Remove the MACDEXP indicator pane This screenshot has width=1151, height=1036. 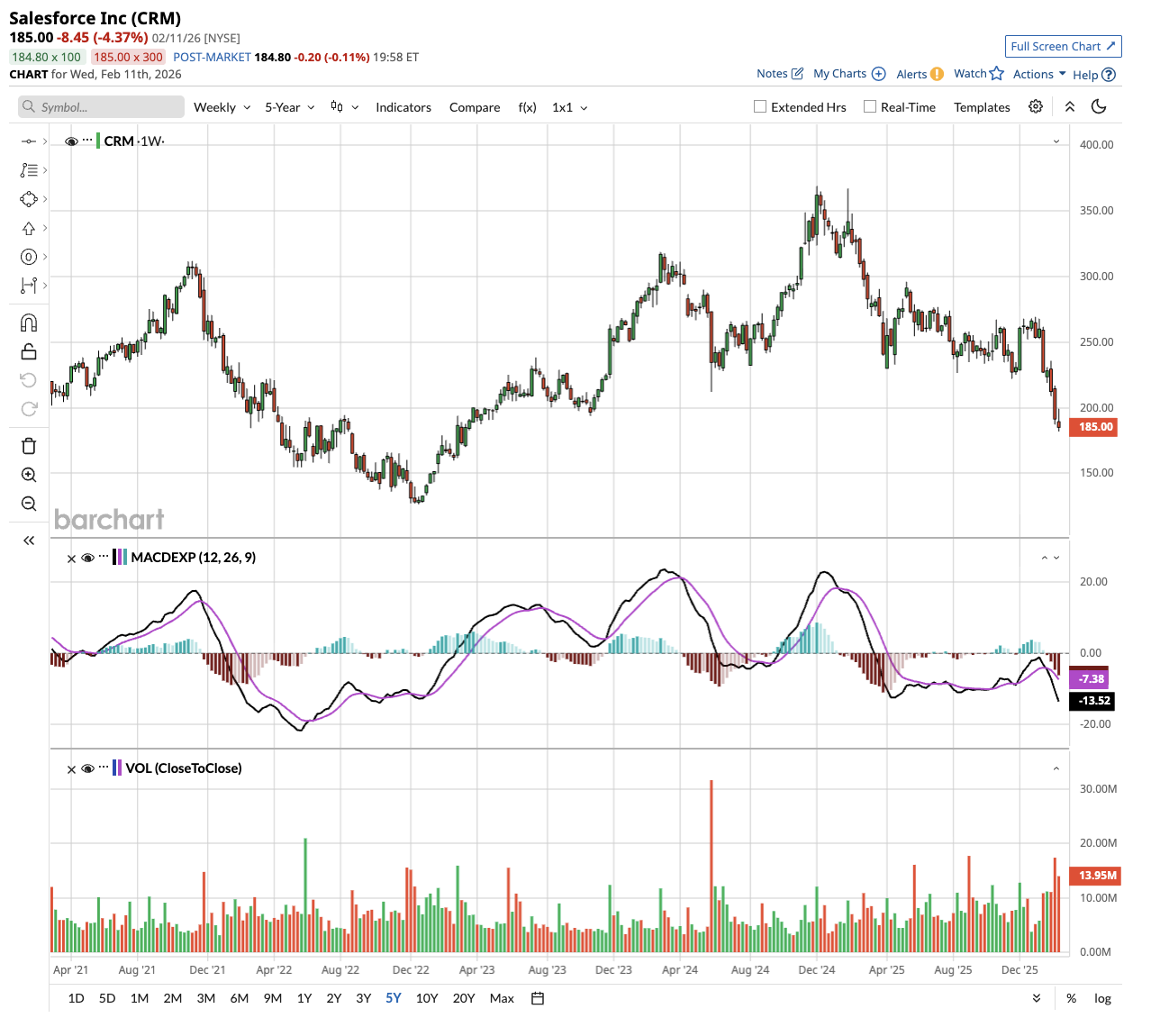tap(71, 559)
